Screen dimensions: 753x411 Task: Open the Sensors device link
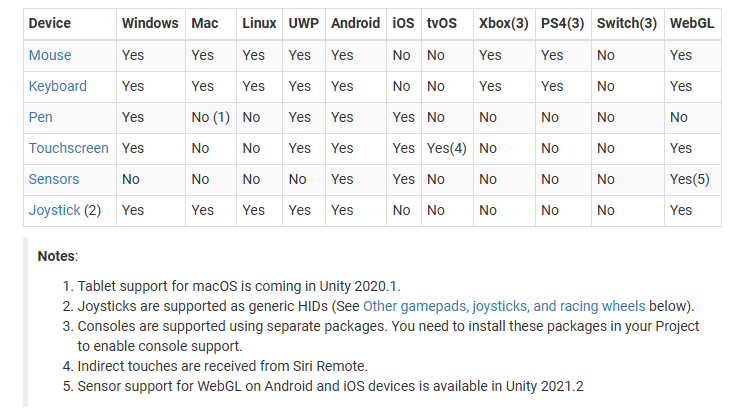(x=54, y=179)
